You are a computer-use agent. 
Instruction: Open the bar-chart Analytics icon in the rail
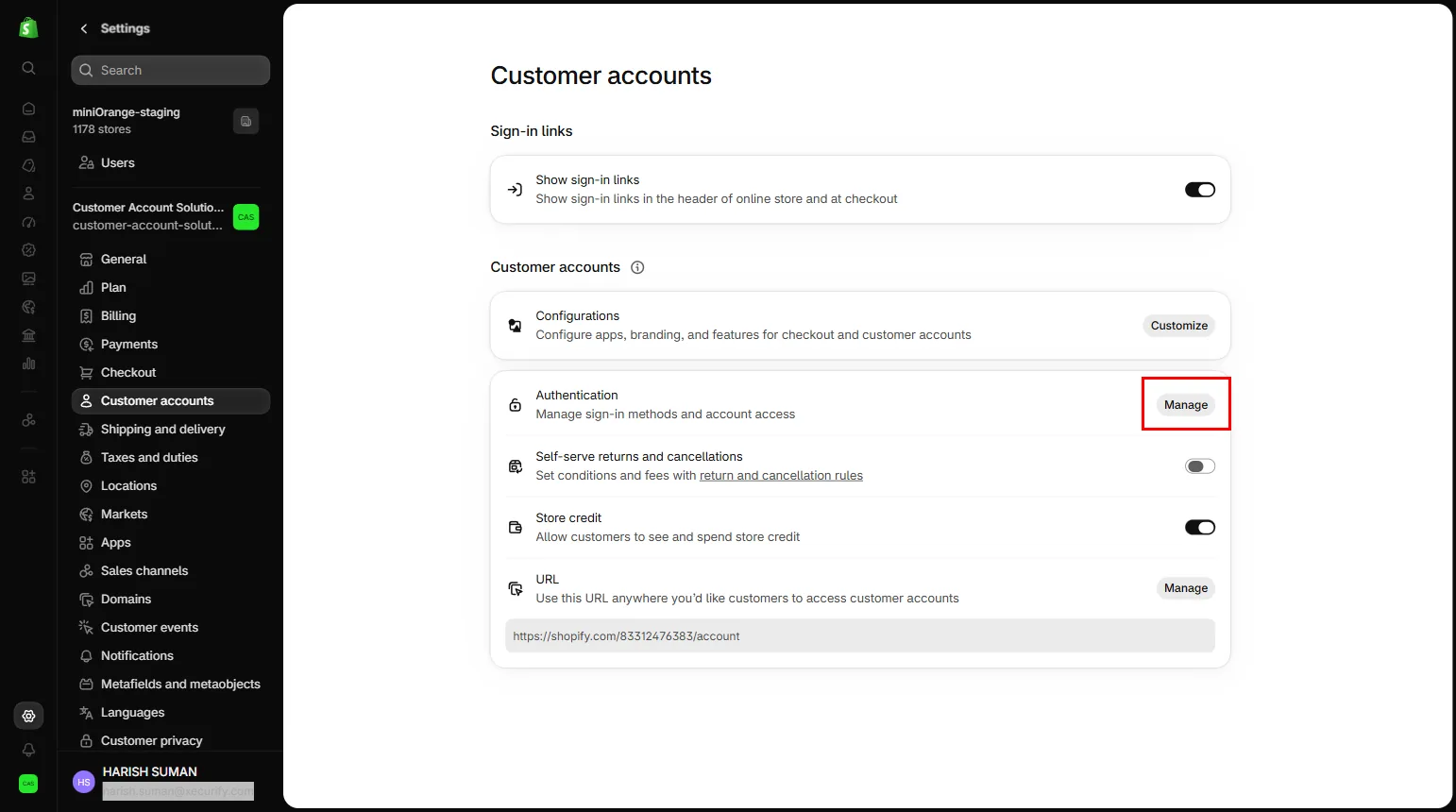(28, 364)
